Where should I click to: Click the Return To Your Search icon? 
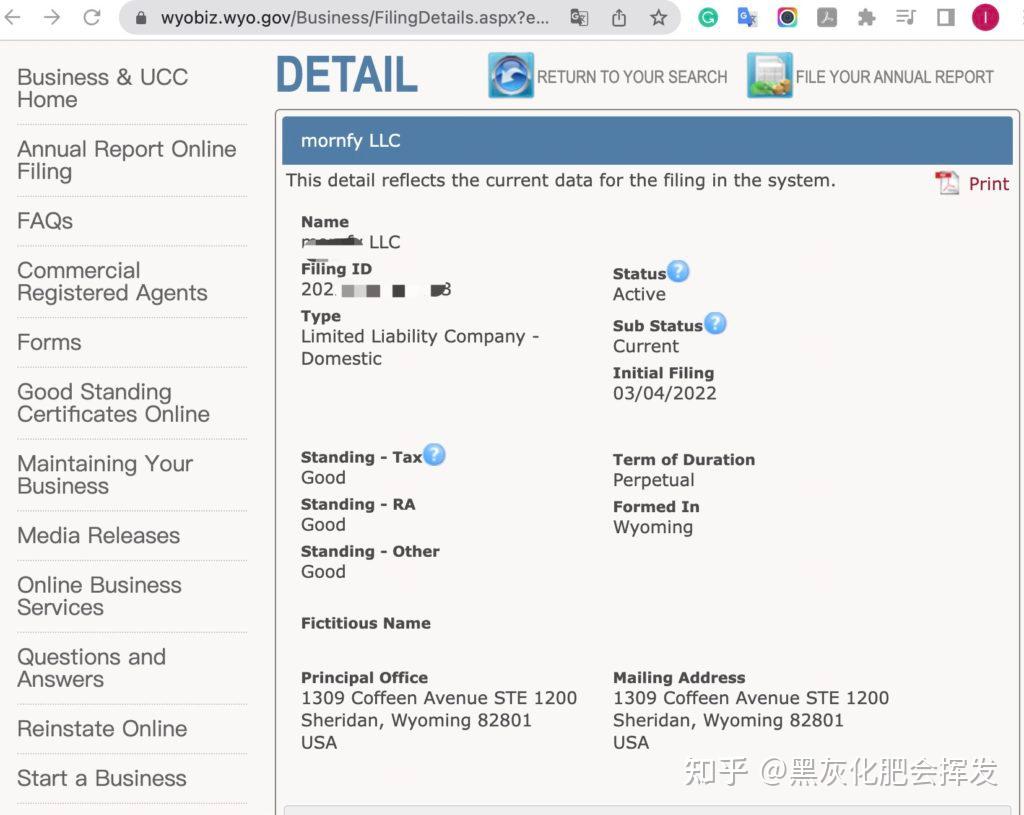[511, 76]
